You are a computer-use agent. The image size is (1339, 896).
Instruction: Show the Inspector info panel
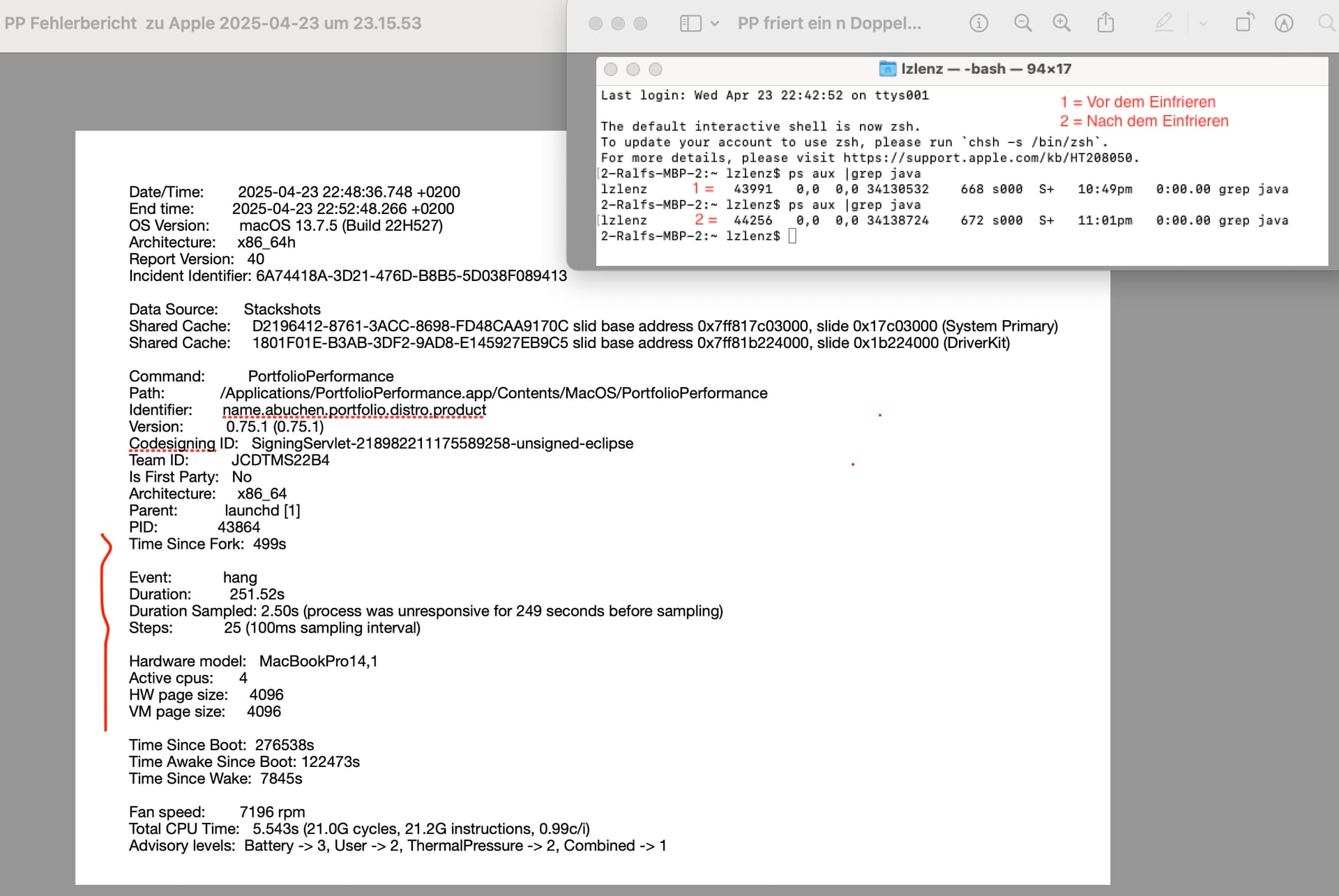pyautogui.click(x=978, y=24)
